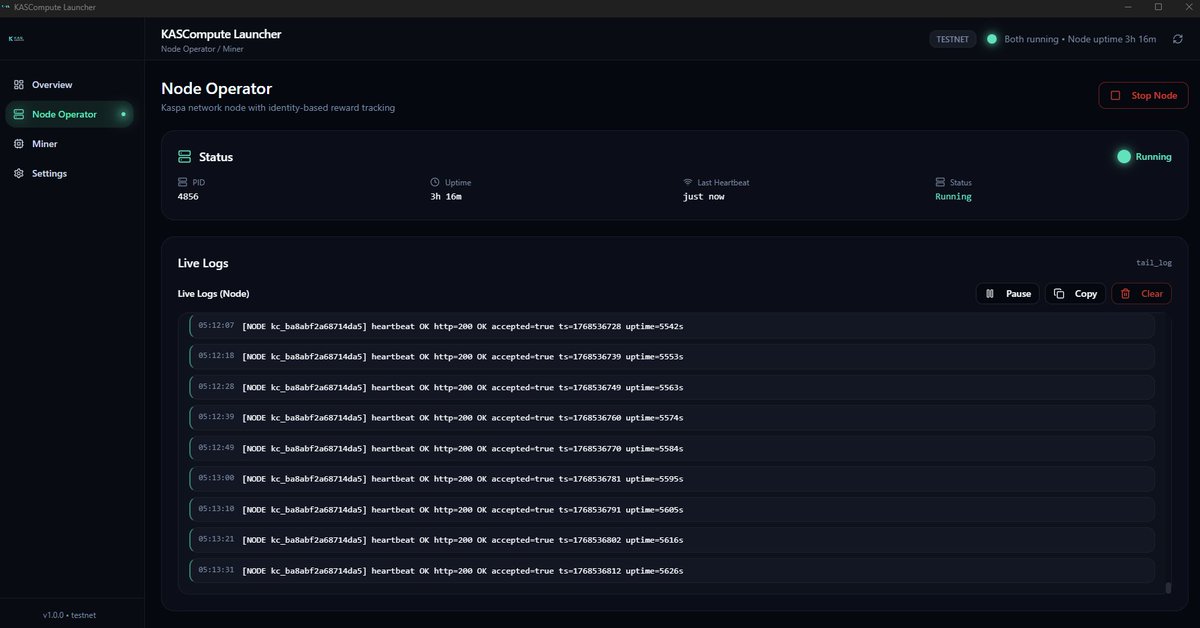Image resolution: width=1200 pixels, height=628 pixels.
Task: Stop the node with Stop Node button
Action: coord(1144,95)
